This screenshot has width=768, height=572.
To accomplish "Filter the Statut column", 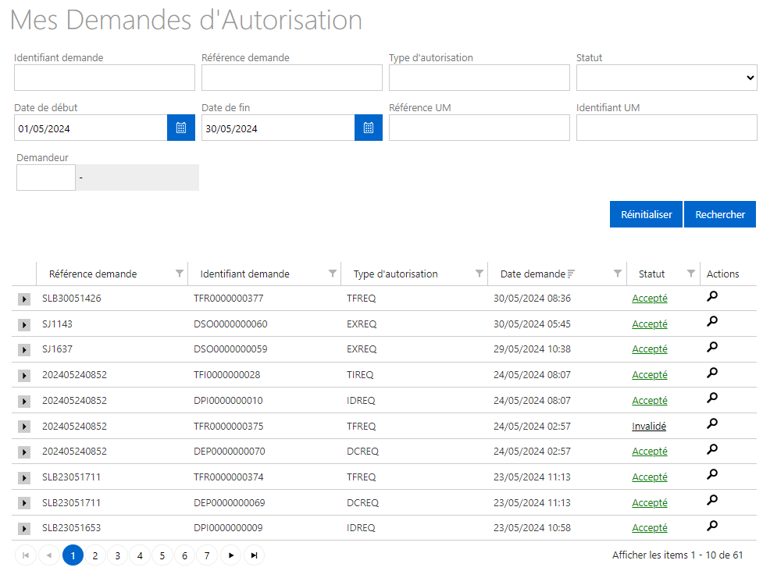I will coord(691,273).
